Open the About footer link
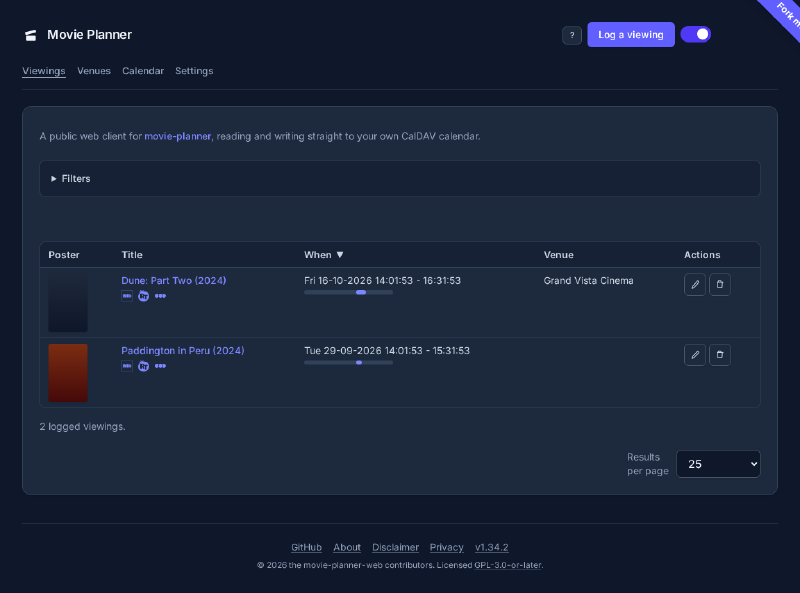 coord(347,547)
